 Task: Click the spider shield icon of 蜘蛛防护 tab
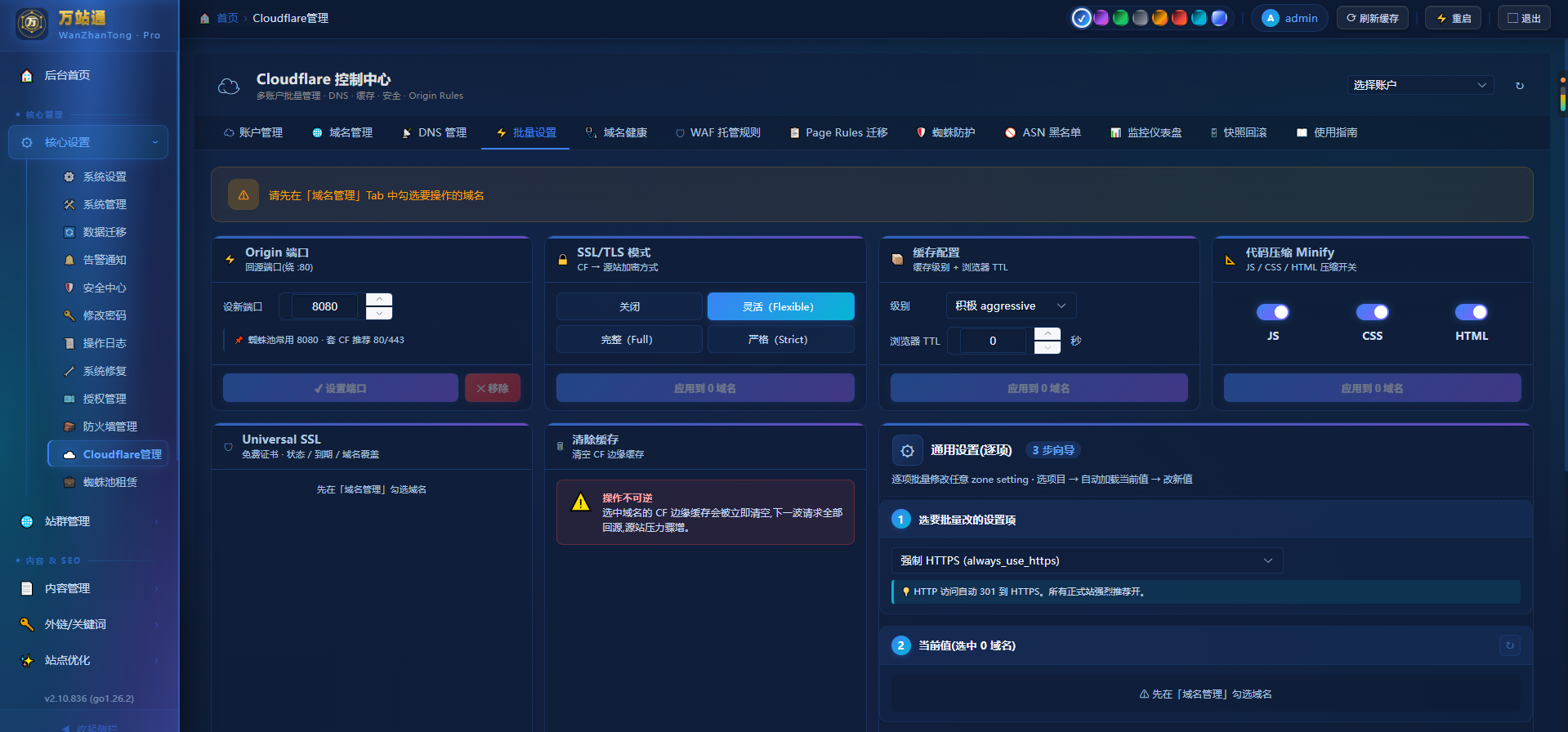pos(922,132)
